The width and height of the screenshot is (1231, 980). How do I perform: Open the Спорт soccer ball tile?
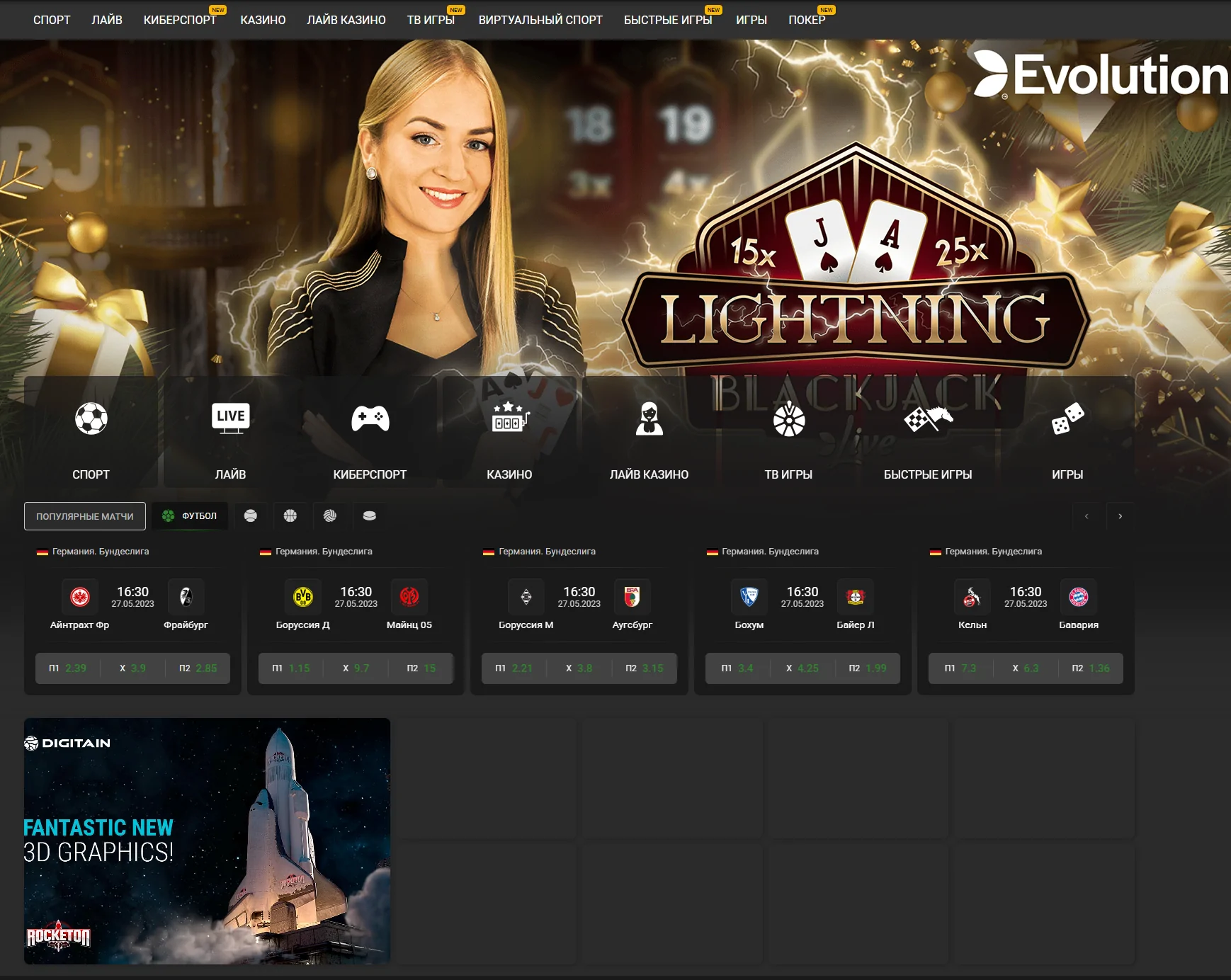click(91, 433)
